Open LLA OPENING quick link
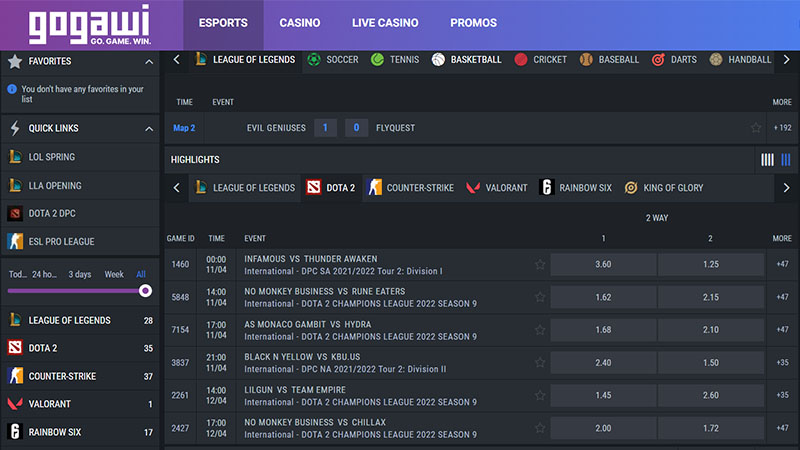This screenshot has width=800, height=450. coord(81,185)
